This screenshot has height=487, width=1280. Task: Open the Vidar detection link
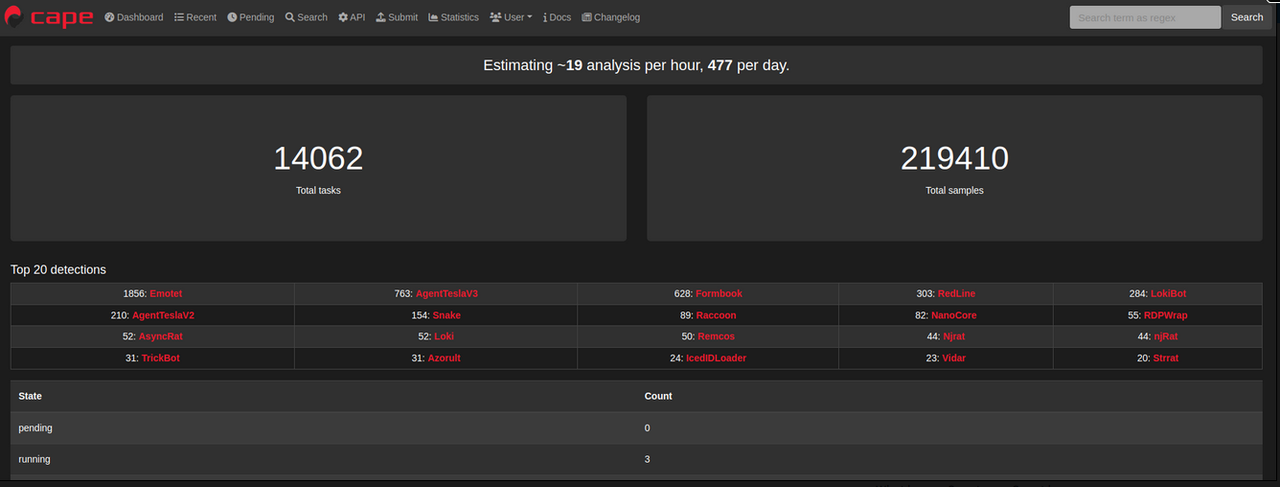click(x=954, y=358)
